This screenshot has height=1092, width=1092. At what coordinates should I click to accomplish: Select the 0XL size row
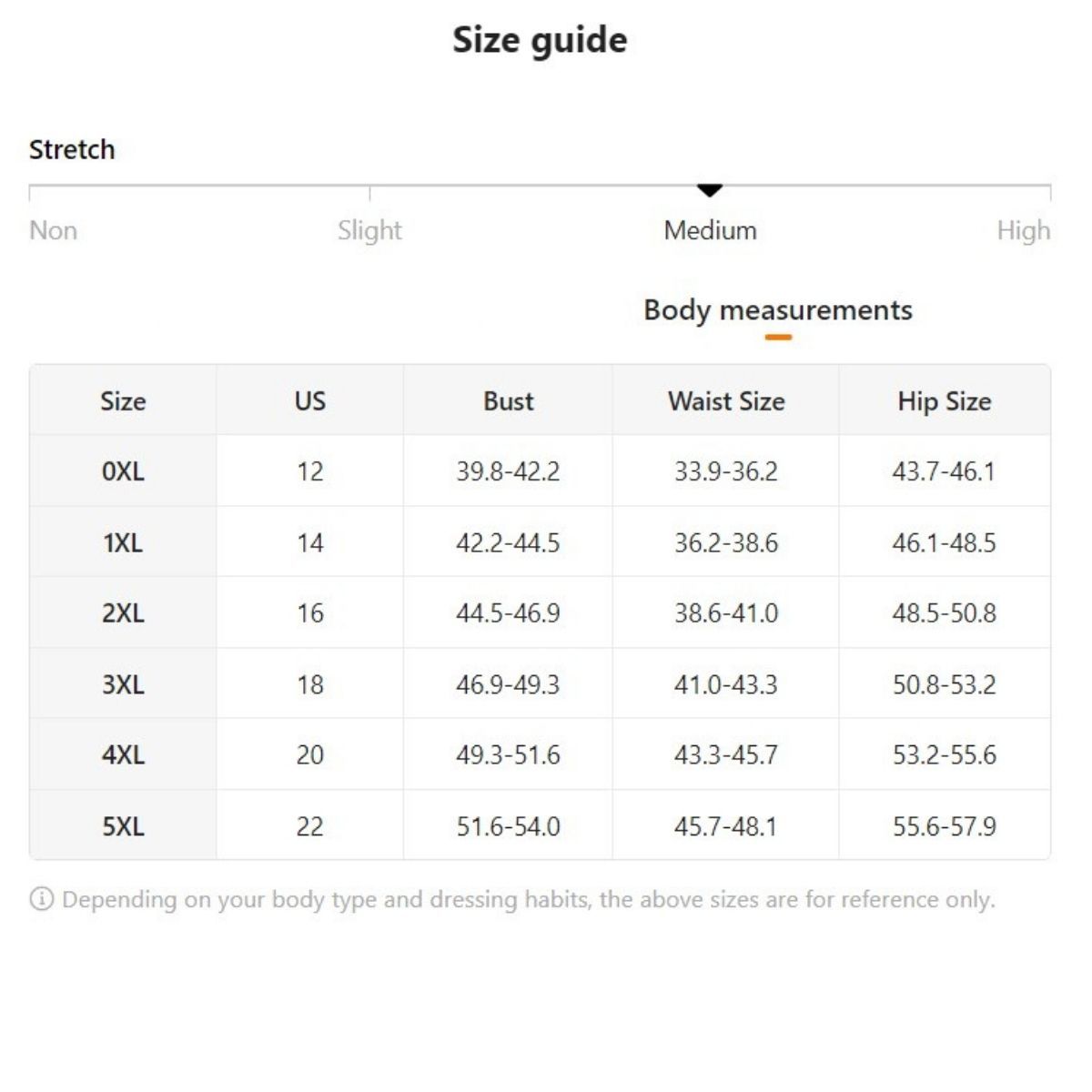pos(123,471)
